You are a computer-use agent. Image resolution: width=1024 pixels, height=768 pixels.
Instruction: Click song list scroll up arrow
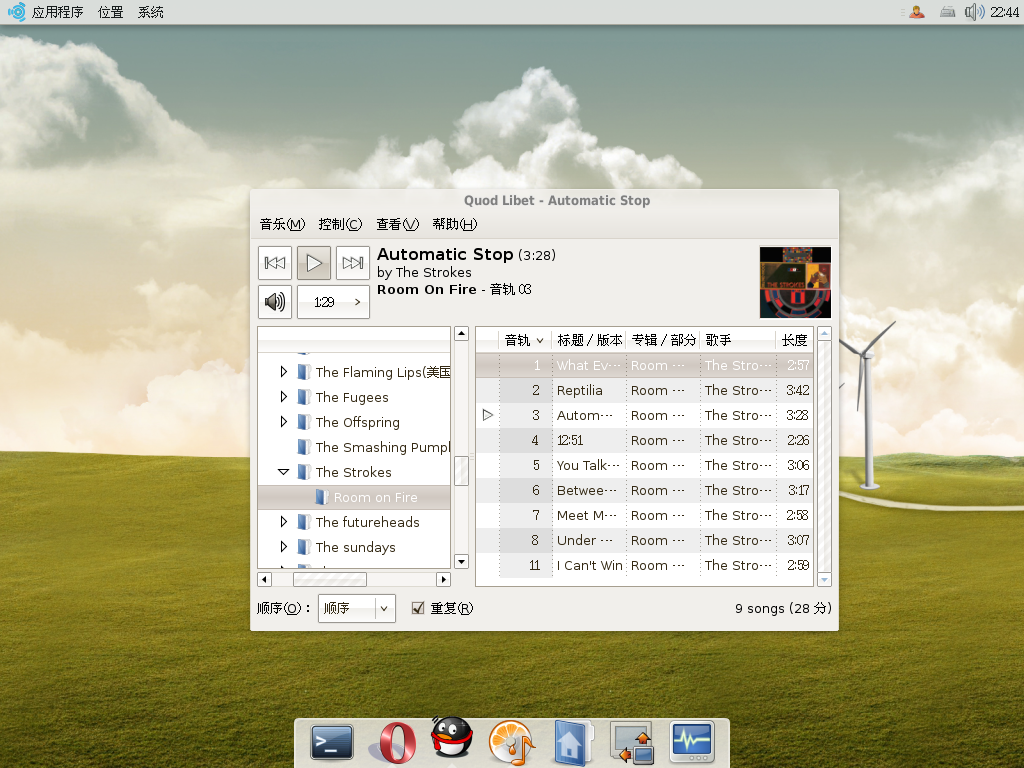(824, 334)
